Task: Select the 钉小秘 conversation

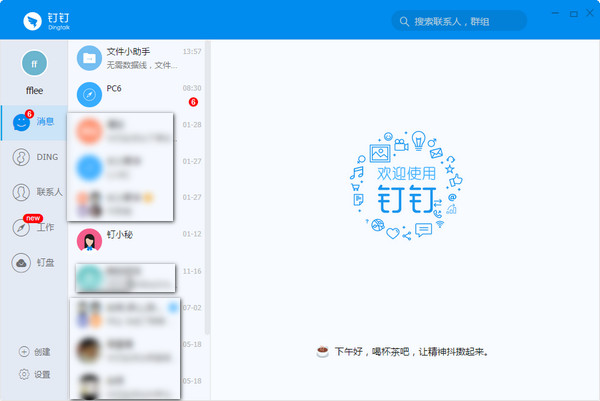Action: 135,238
